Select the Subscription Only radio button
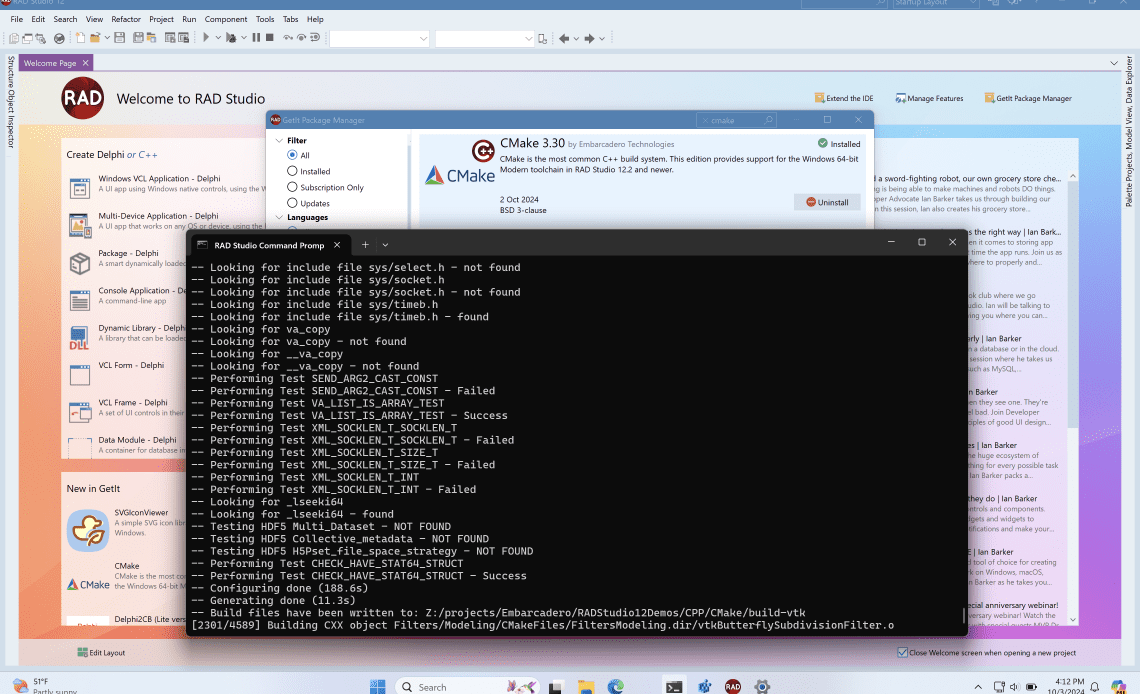Screen dimensions: 1140x694 (x=292, y=187)
